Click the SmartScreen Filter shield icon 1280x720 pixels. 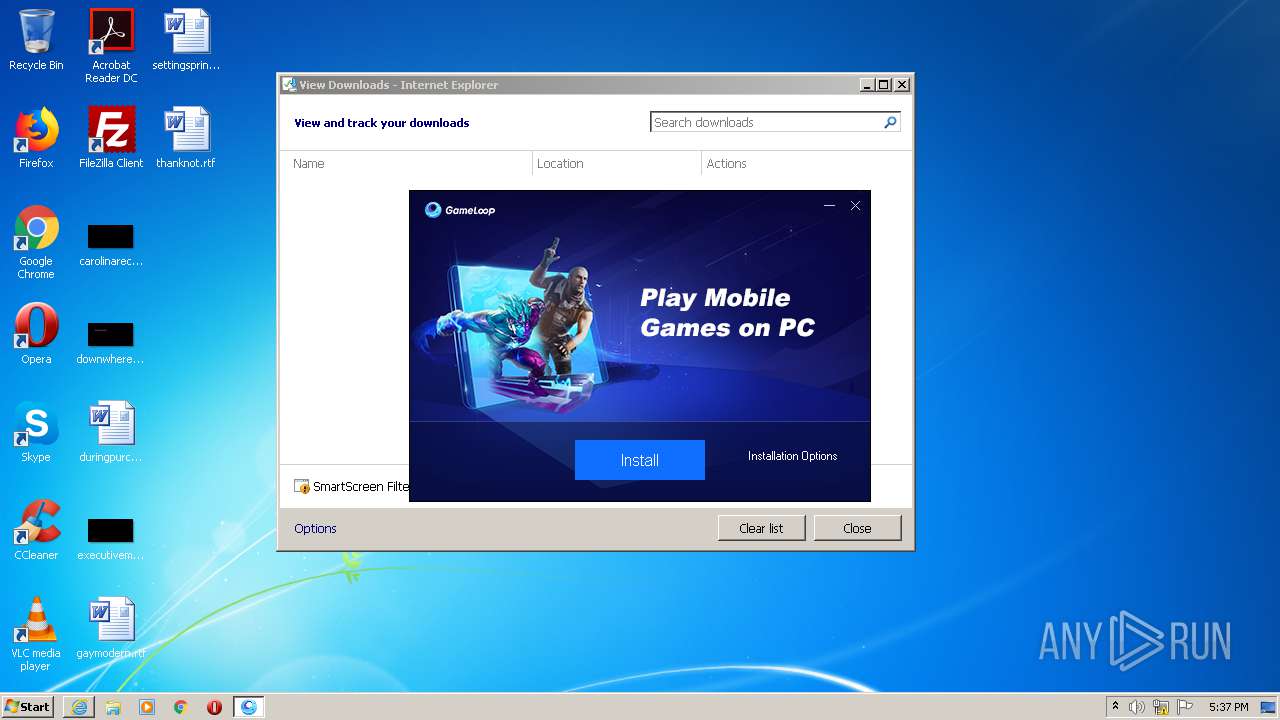coord(302,487)
